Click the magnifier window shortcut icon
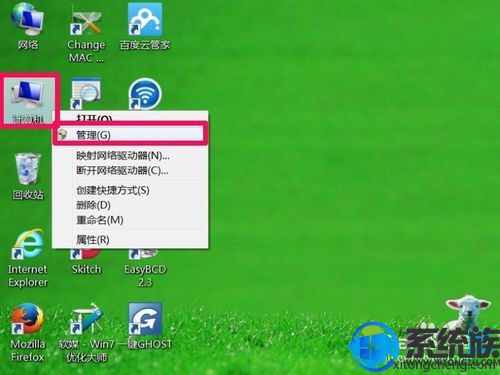Screen dimensions: 500x375 coord(86,93)
